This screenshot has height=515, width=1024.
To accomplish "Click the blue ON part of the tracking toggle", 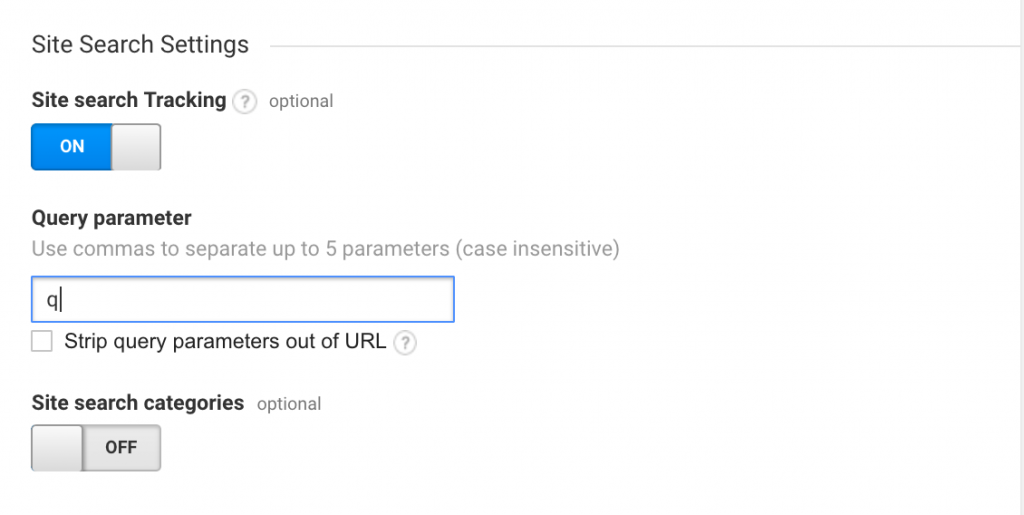I will [72, 146].
